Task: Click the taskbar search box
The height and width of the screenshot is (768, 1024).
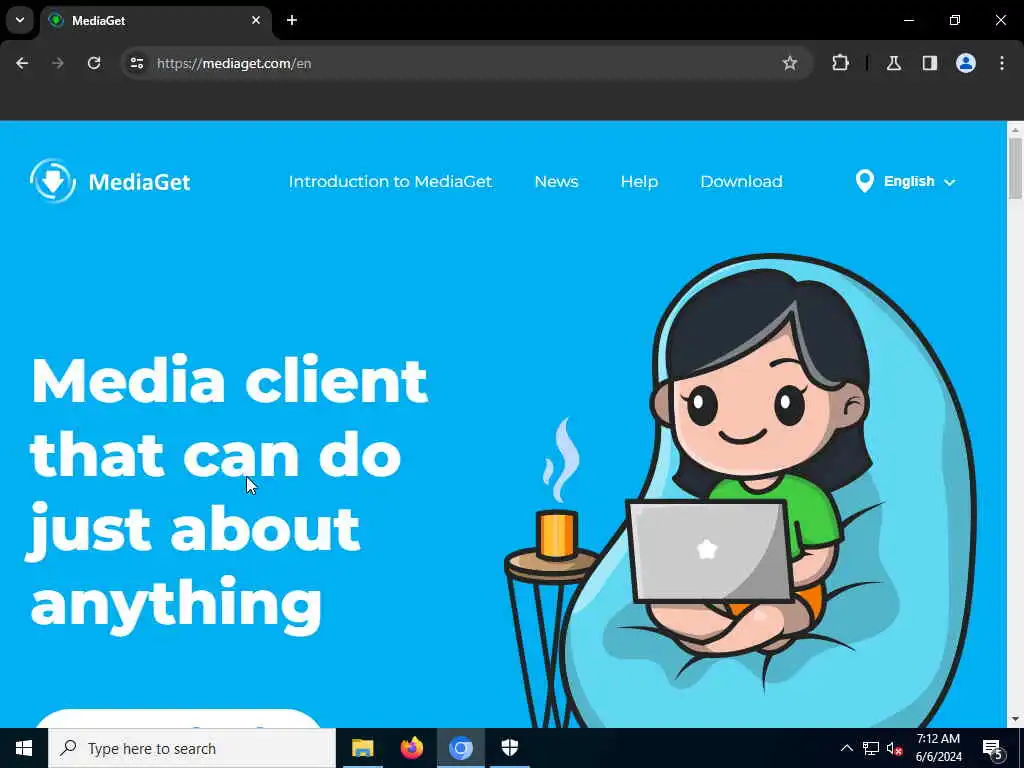Action: pos(192,748)
